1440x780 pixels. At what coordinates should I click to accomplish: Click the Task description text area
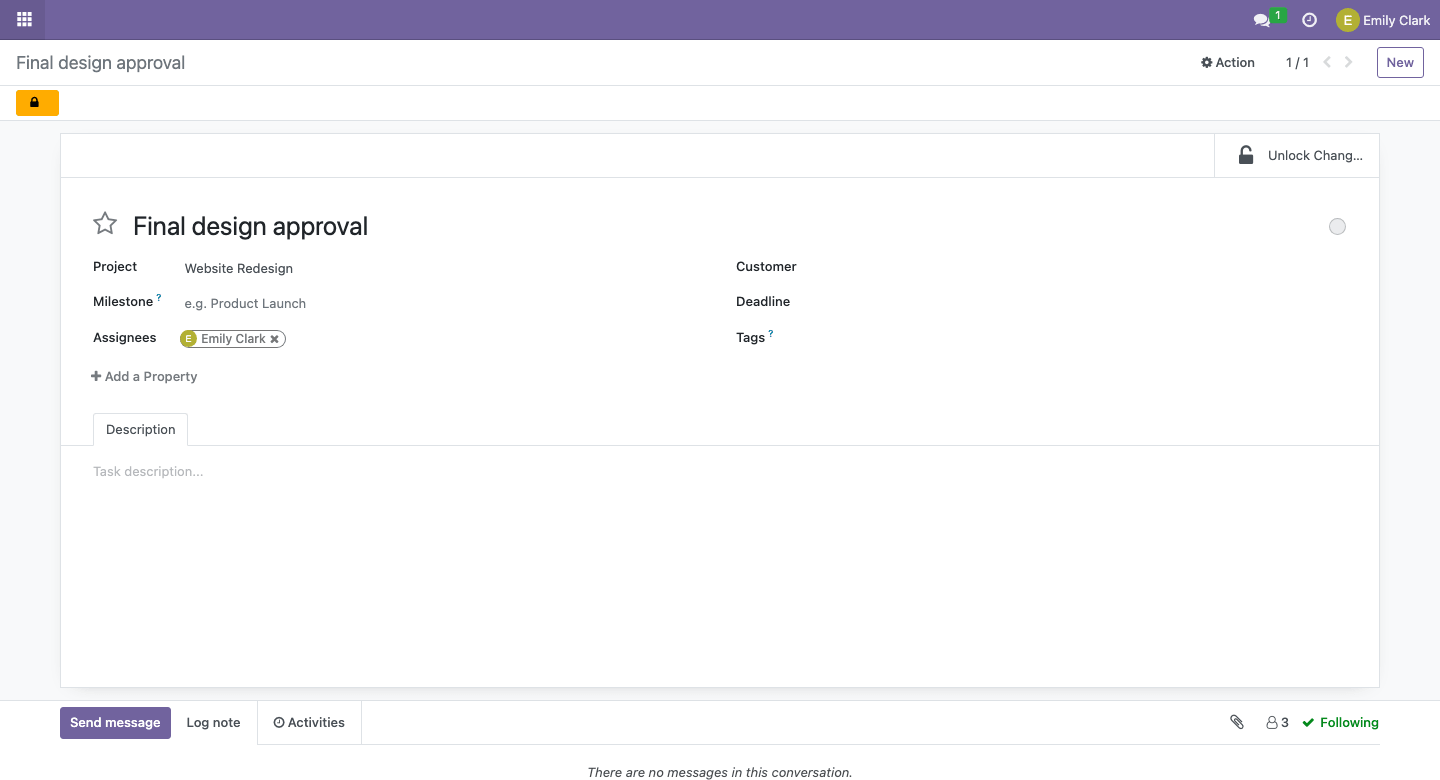[x=720, y=471]
